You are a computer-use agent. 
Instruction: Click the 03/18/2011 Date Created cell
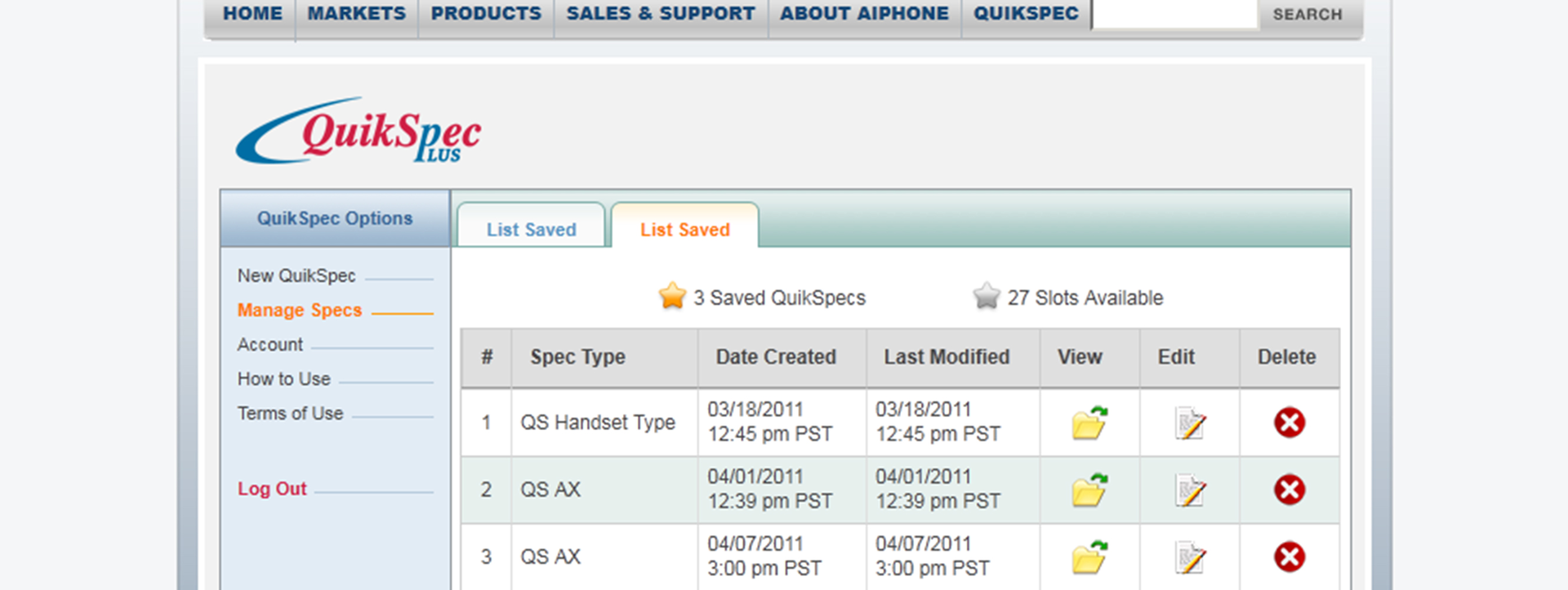pyautogui.click(x=782, y=422)
